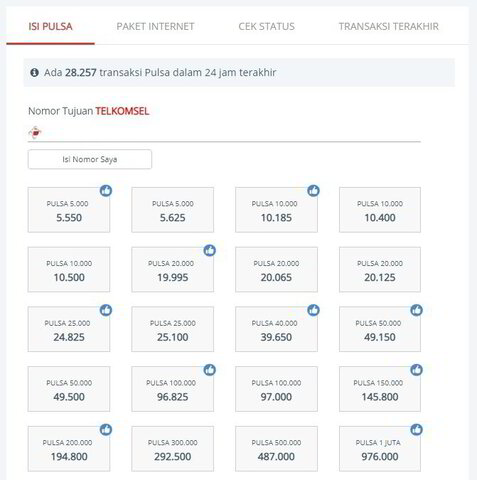Viewport: 477px width, 480px height.
Task: Click the Telkomsel logo in number field
Action: (x=35, y=133)
